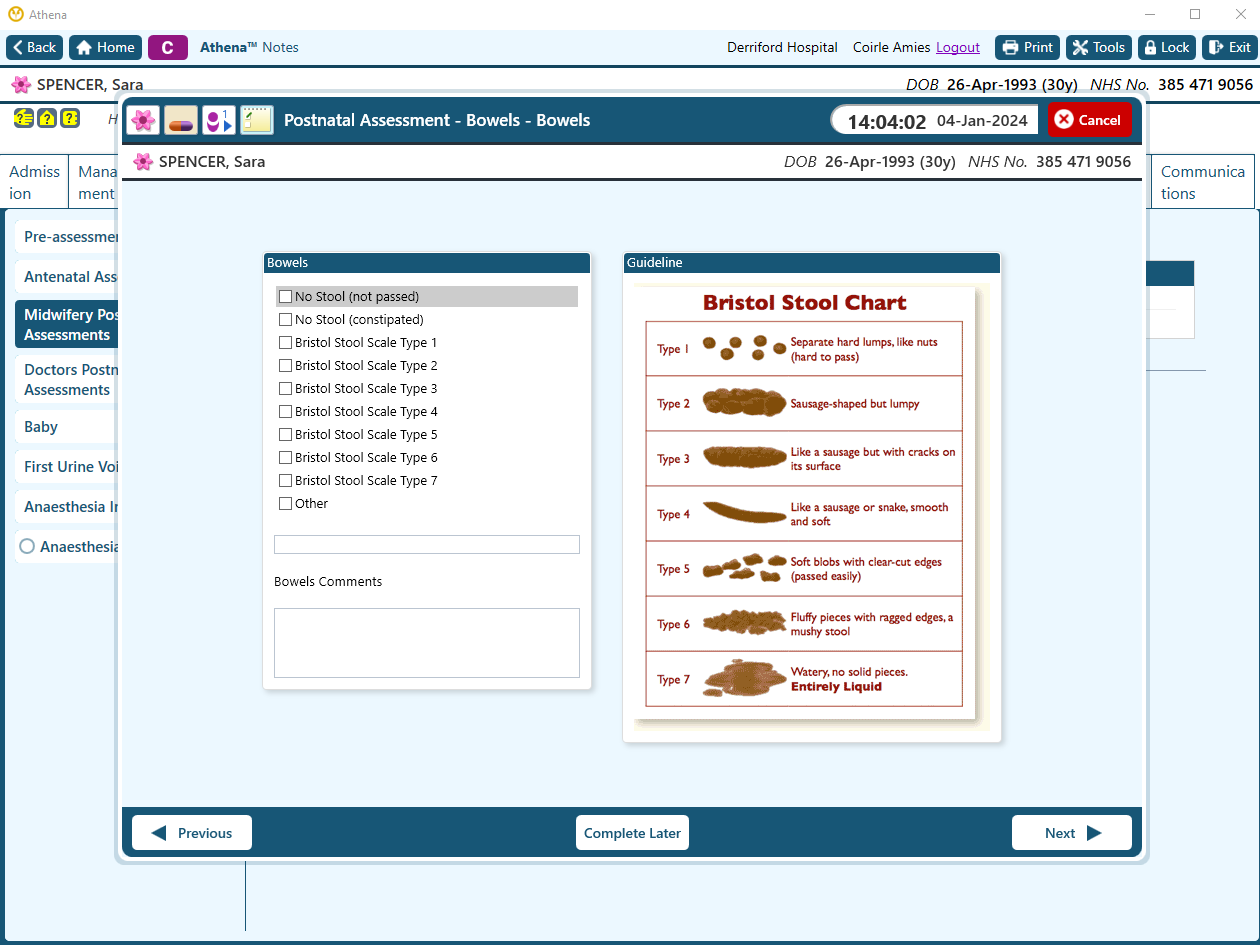Tick No Stool (not passed)
Viewport: 1260px width, 945px height.
click(x=286, y=297)
